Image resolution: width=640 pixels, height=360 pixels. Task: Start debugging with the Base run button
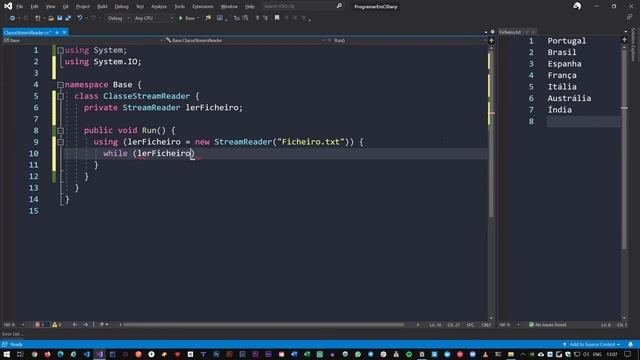click(x=187, y=18)
